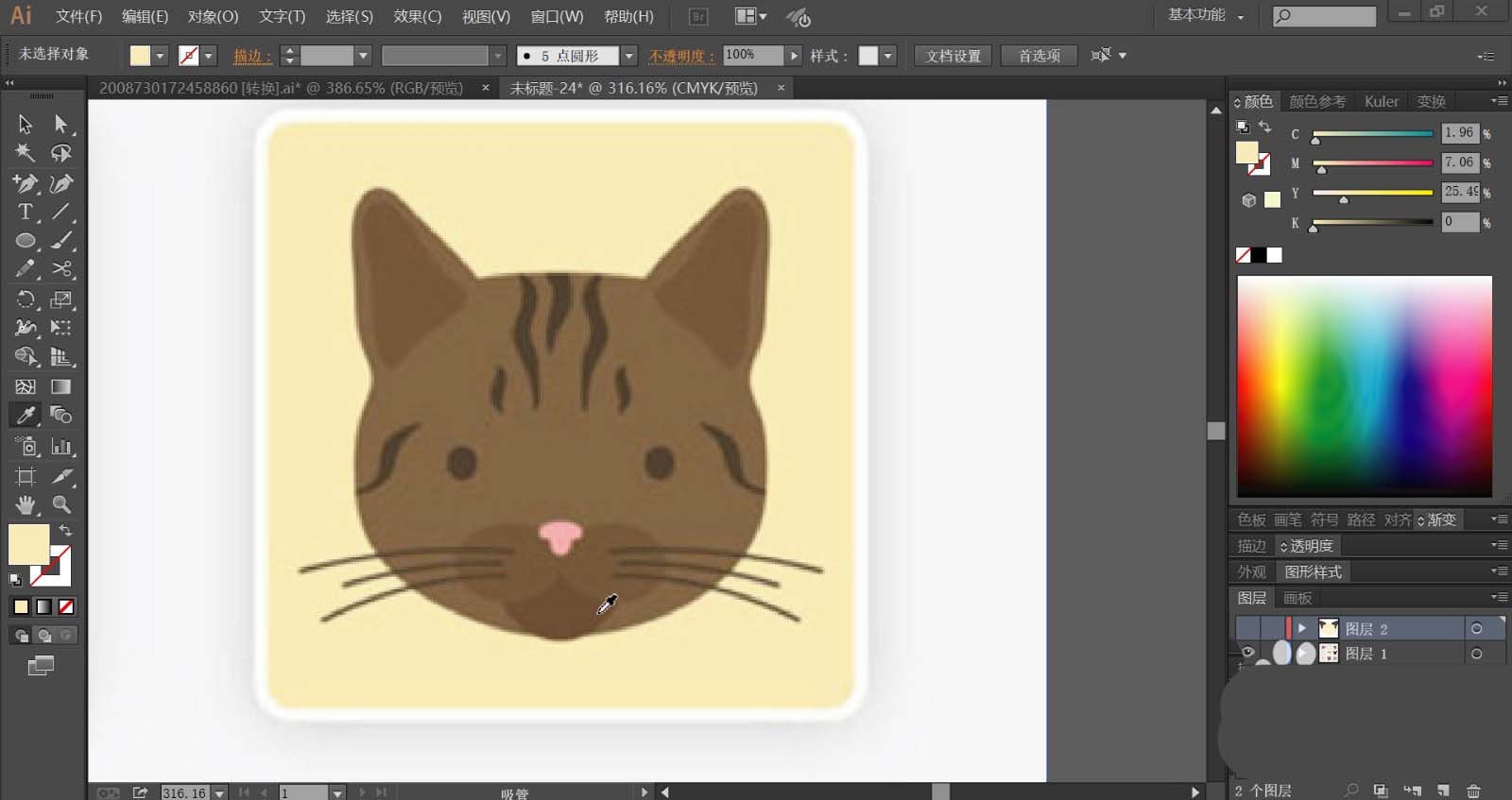
Task: Select the Column Graph tool
Action: (61, 446)
